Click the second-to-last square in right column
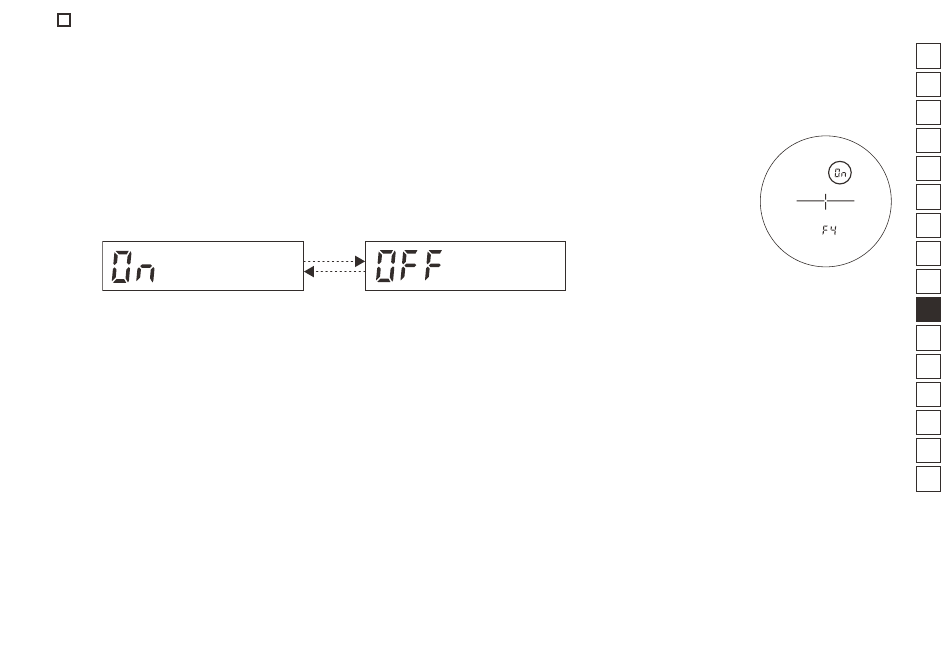The width and height of the screenshot is (950, 670). pyautogui.click(x=928, y=451)
